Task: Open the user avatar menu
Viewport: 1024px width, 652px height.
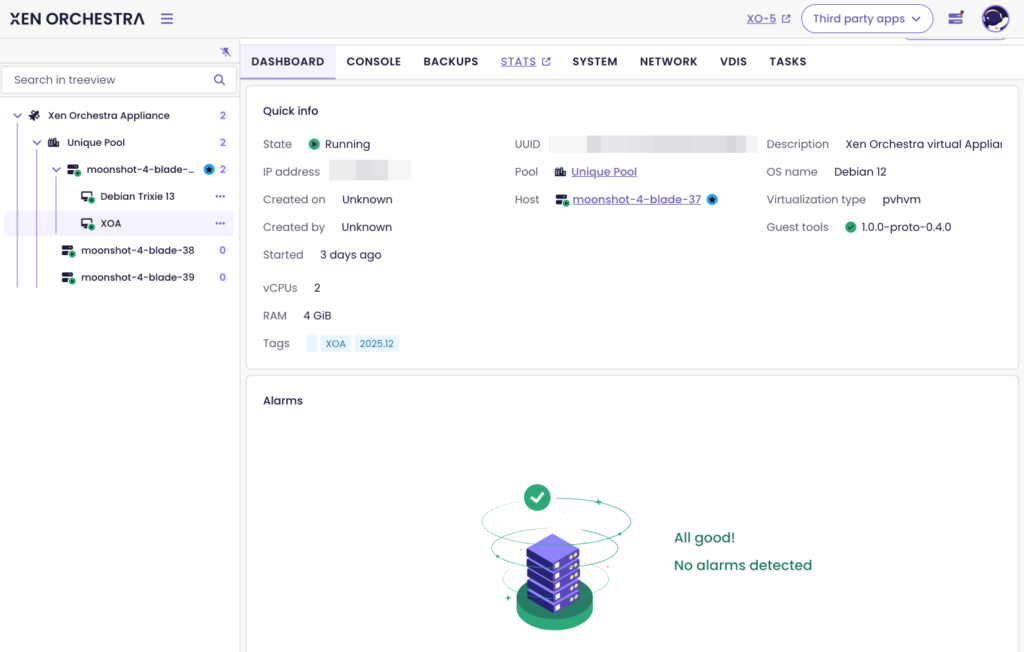Action: (x=995, y=19)
